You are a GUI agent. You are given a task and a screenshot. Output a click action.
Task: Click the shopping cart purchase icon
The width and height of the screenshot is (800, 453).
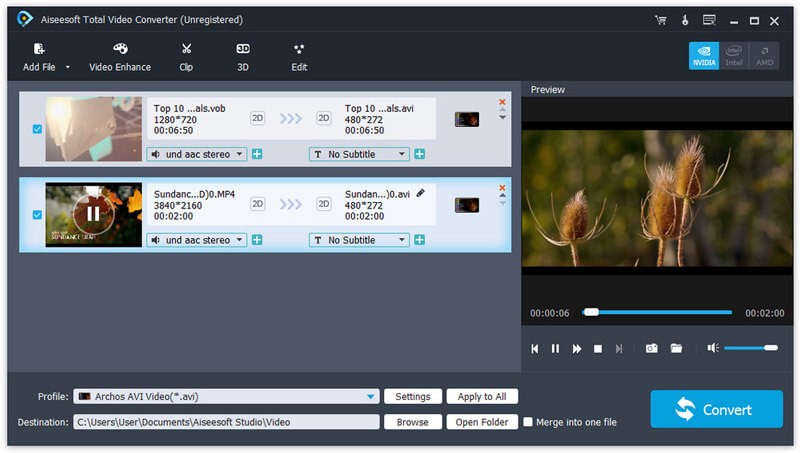pos(660,20)
